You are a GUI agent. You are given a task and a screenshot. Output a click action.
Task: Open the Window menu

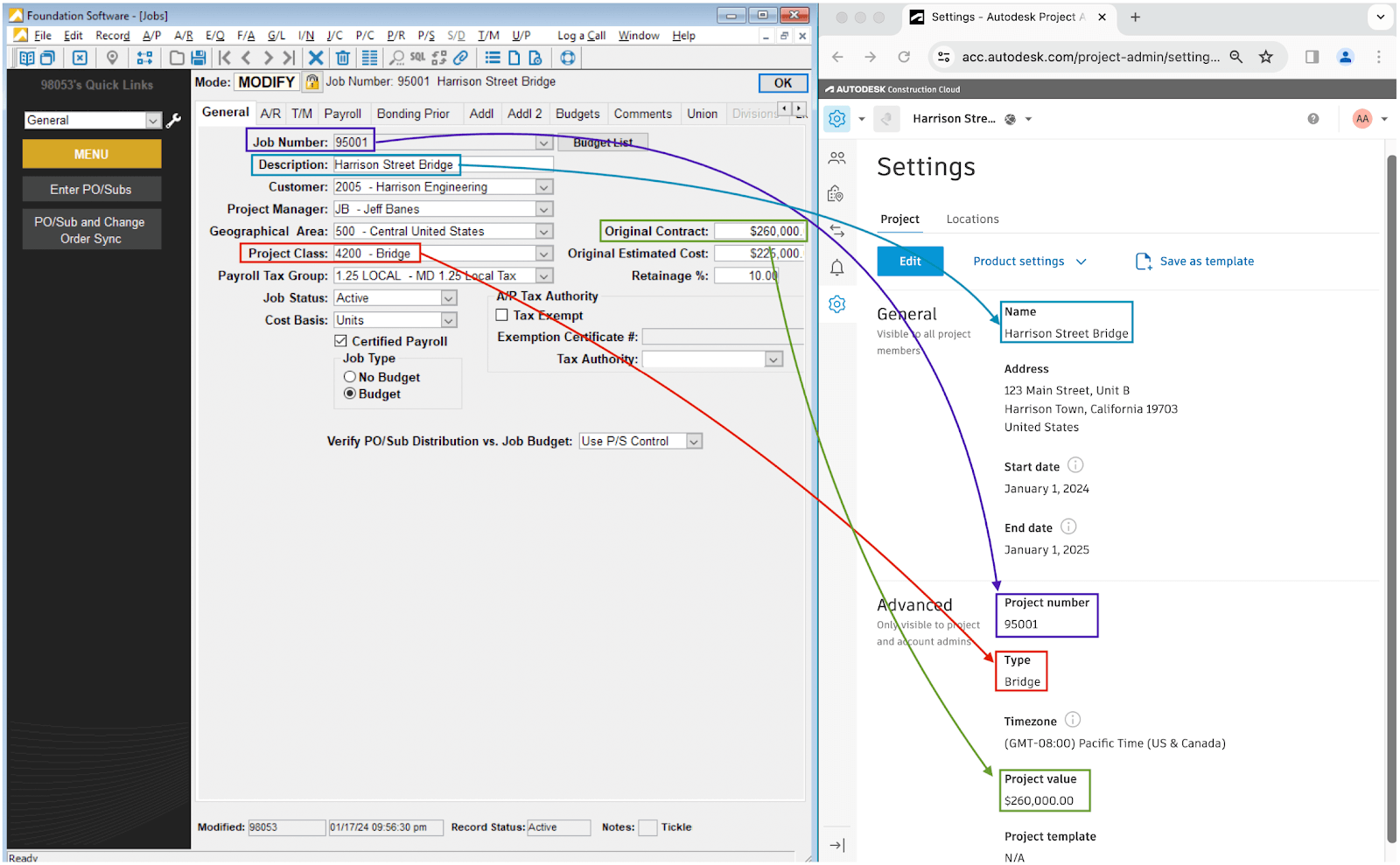[639, 36]
